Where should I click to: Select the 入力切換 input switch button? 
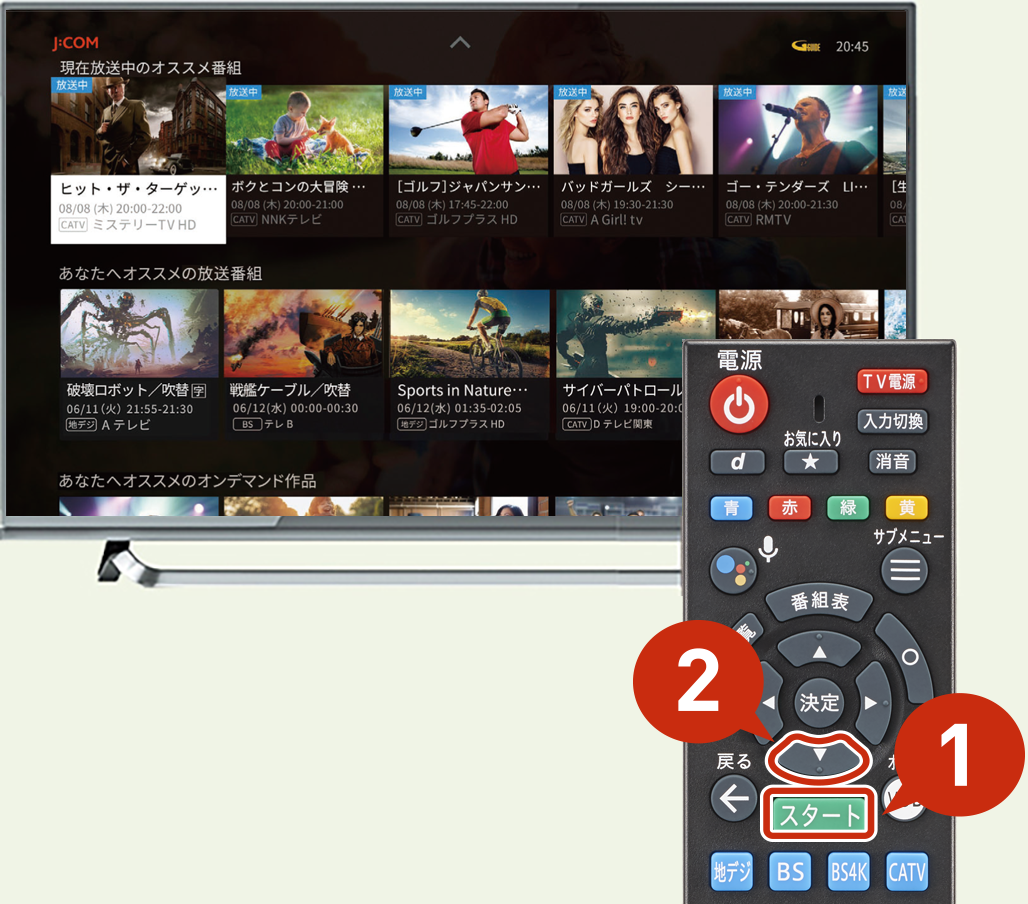(x=893, y=421)
